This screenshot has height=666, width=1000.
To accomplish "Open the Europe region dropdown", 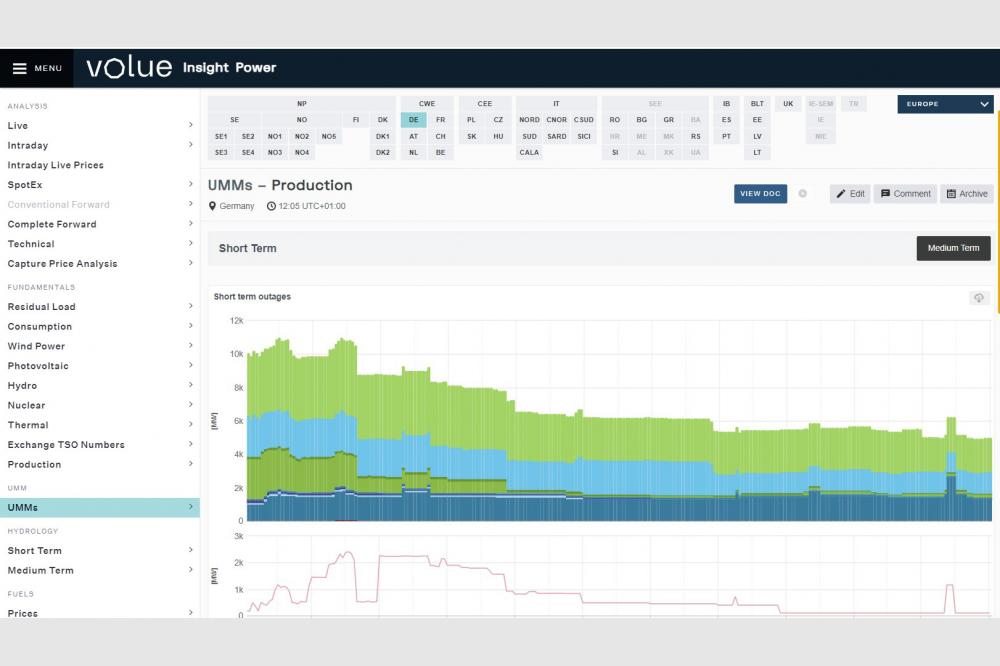I will [x=945, y=104].
